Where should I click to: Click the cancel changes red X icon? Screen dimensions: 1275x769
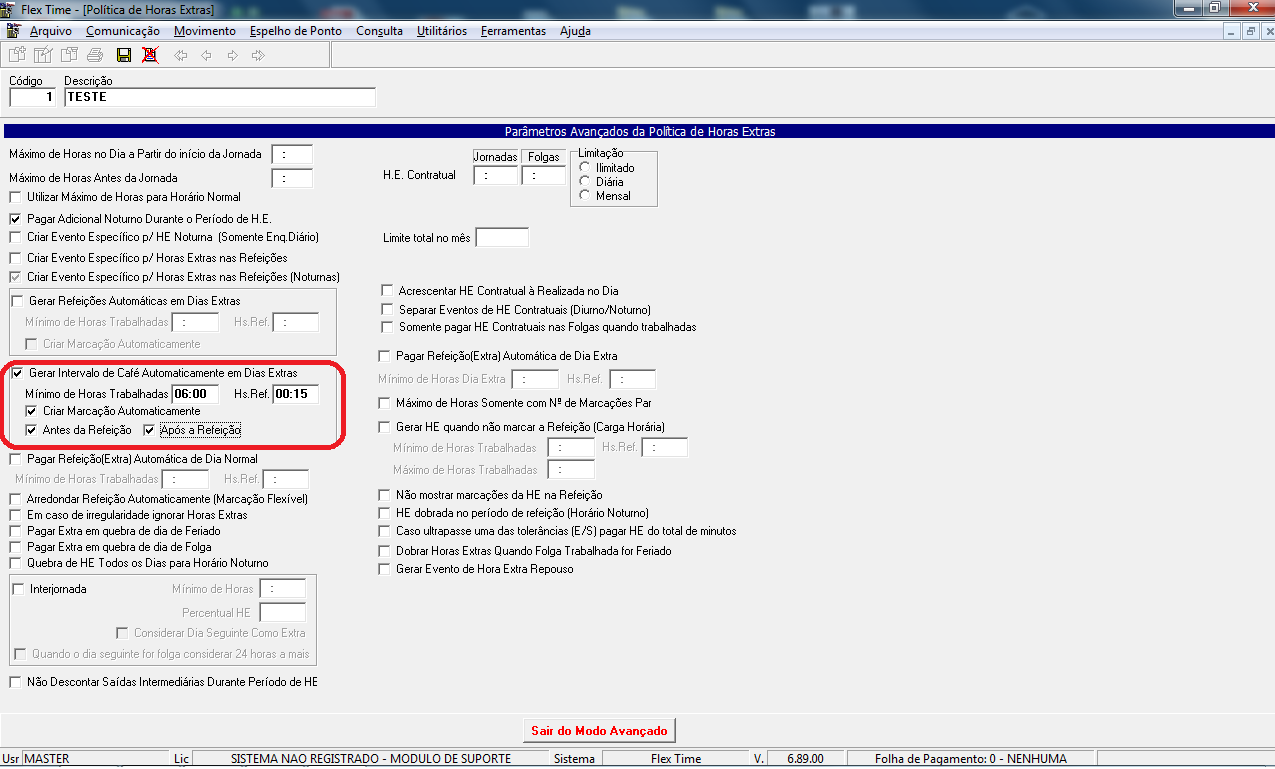tap(150, 55)
